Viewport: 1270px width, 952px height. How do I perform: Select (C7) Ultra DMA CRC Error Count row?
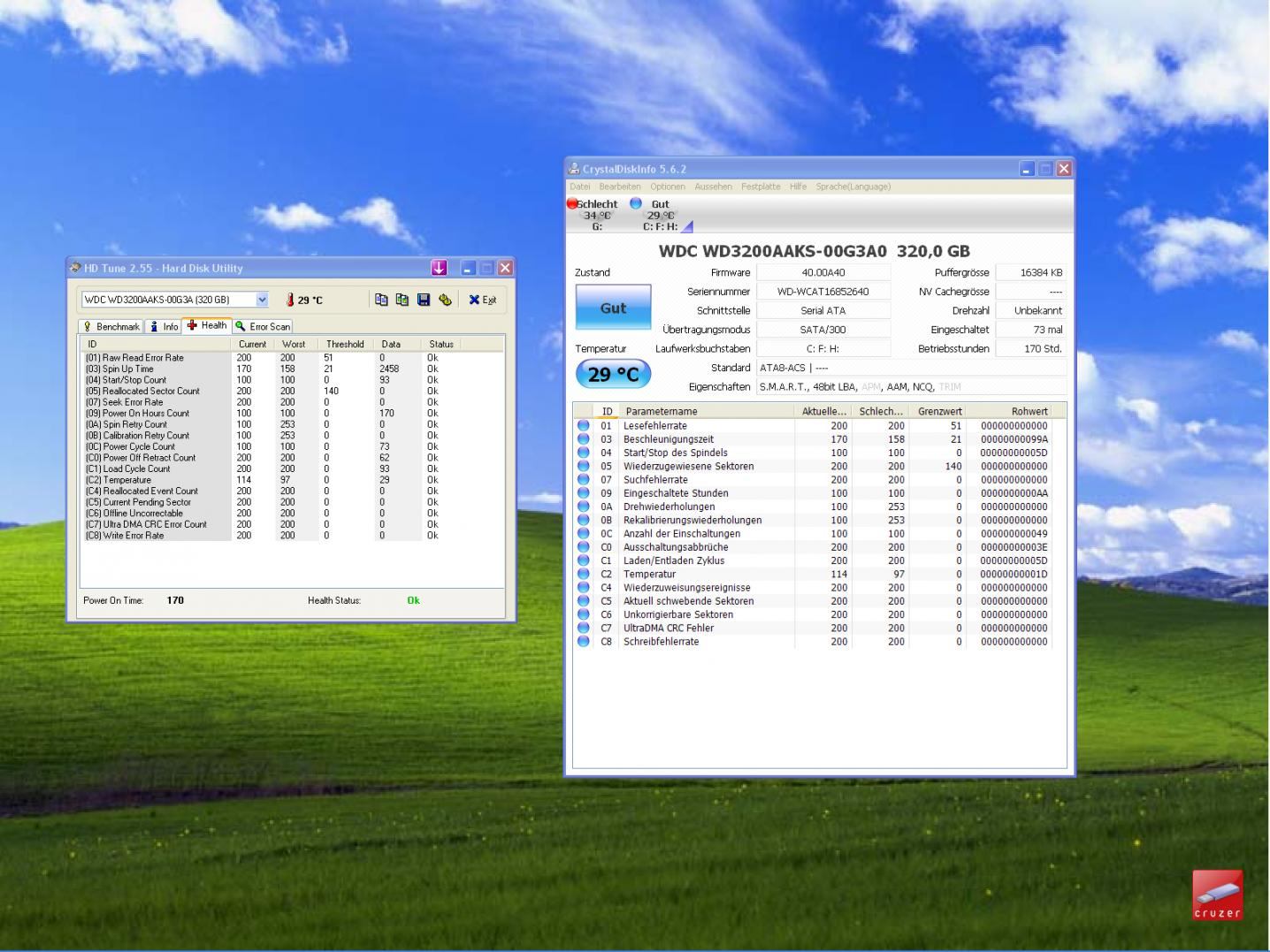[x=292, y=524]
